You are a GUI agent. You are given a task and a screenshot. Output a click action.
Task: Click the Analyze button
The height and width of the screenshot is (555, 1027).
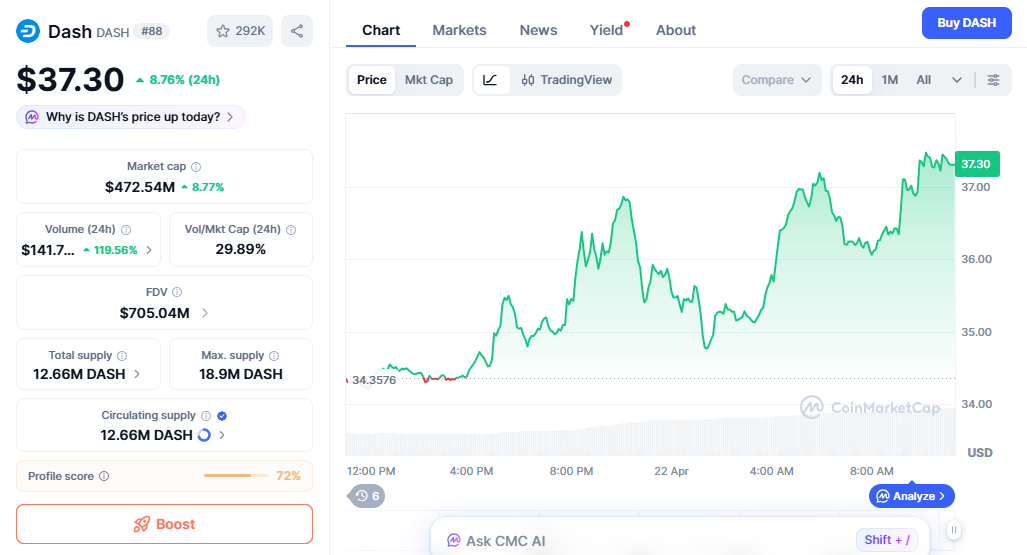(x=911, y=496)
